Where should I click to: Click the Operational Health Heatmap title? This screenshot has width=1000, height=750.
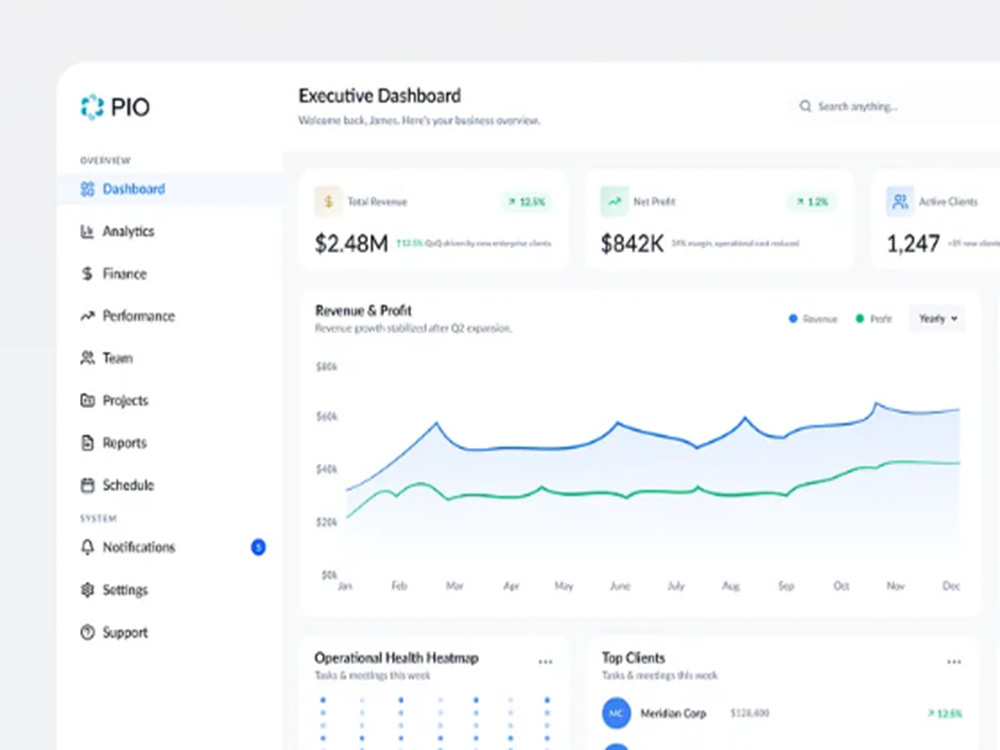click(x=396, y=658)
